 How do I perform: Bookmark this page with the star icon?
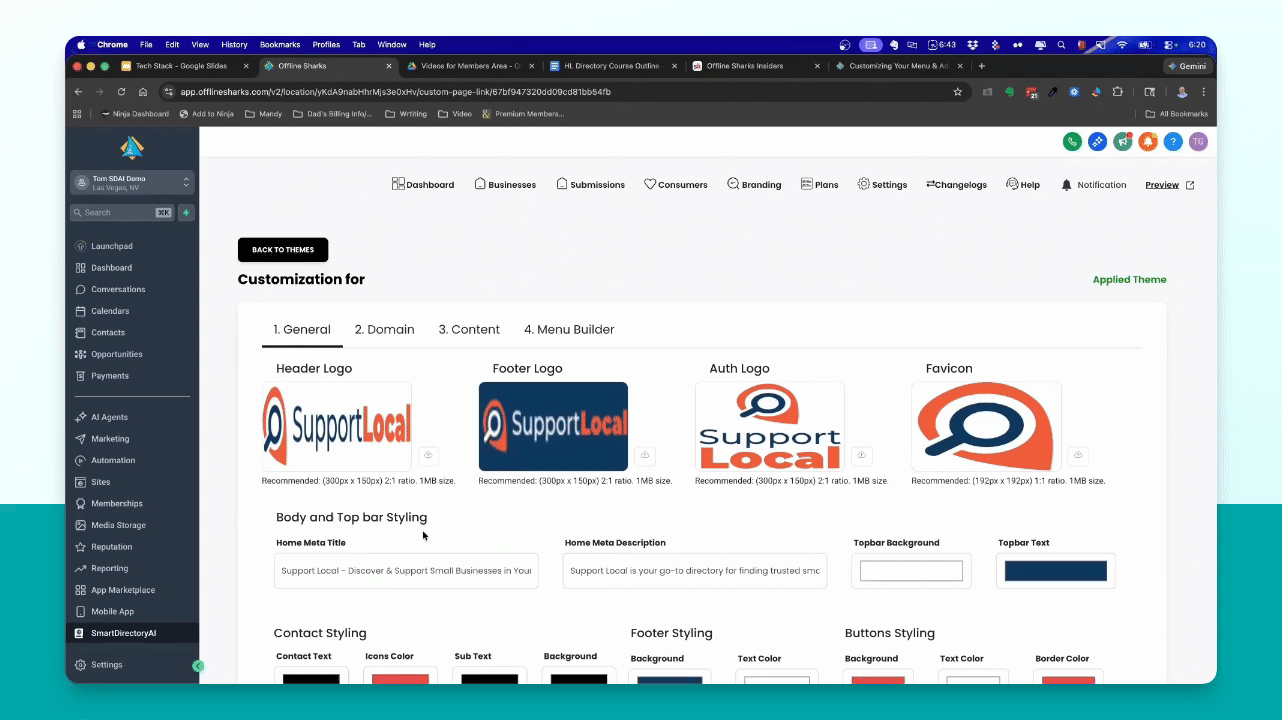tap(957, 92)
